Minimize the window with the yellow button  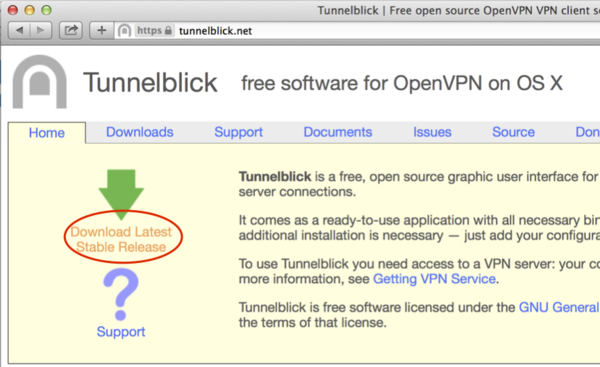[29, 10]
